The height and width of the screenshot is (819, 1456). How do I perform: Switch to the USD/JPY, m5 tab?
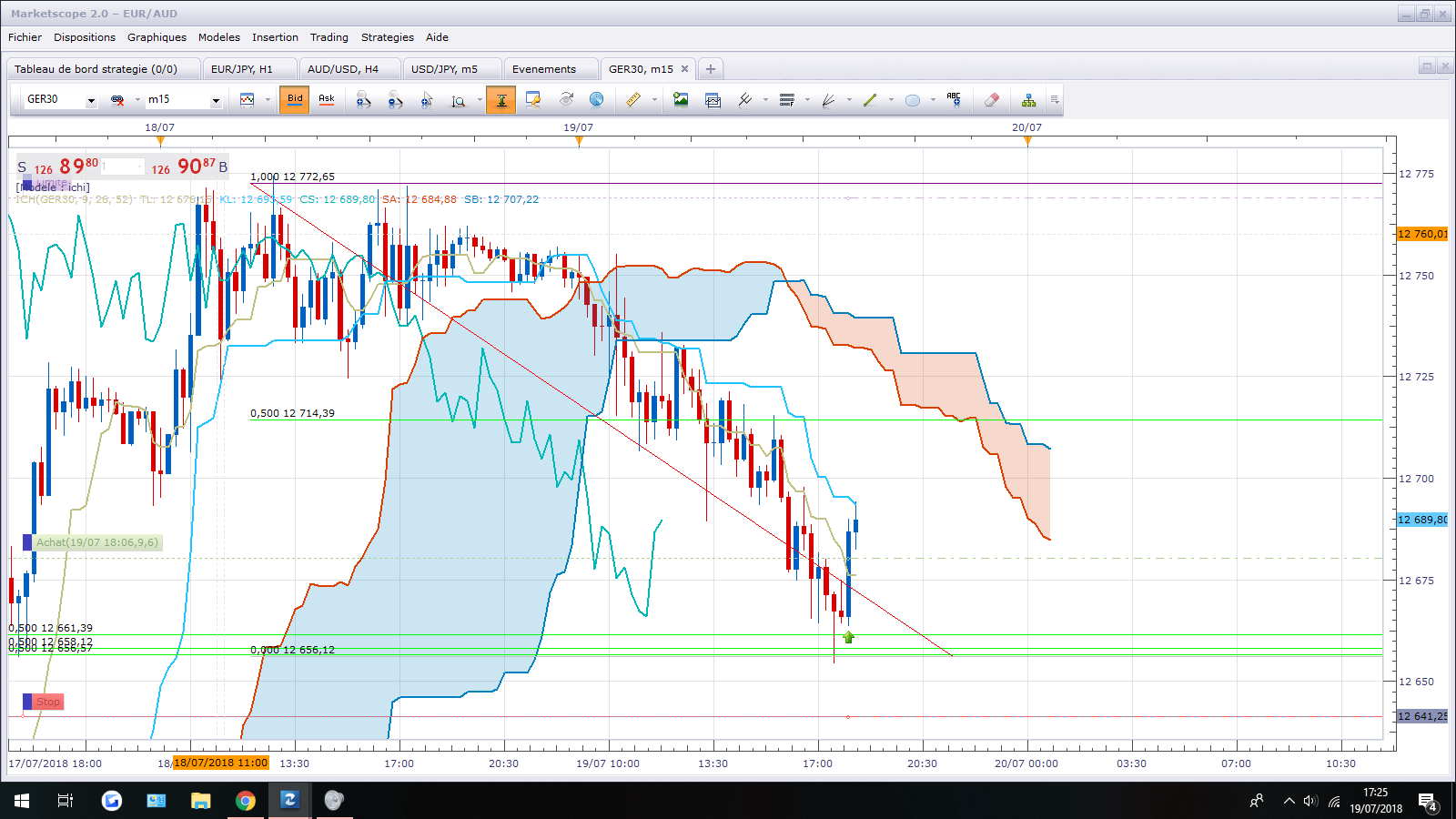point(451,69)
